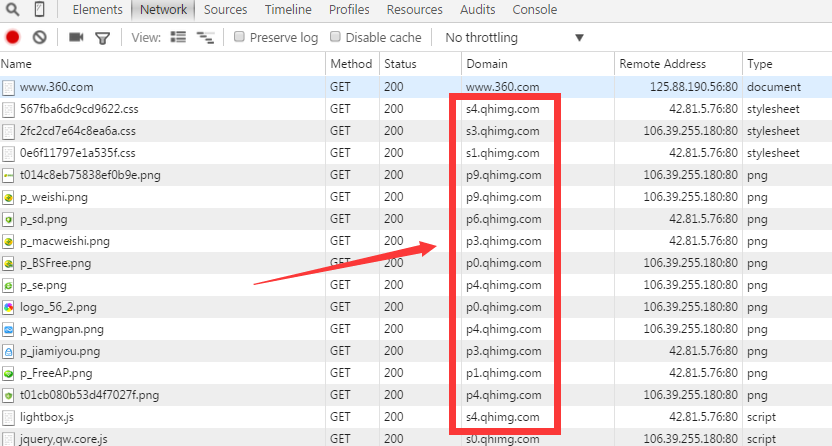
Task: Switch to the Elements tab
Action: (x=97, y=10)
